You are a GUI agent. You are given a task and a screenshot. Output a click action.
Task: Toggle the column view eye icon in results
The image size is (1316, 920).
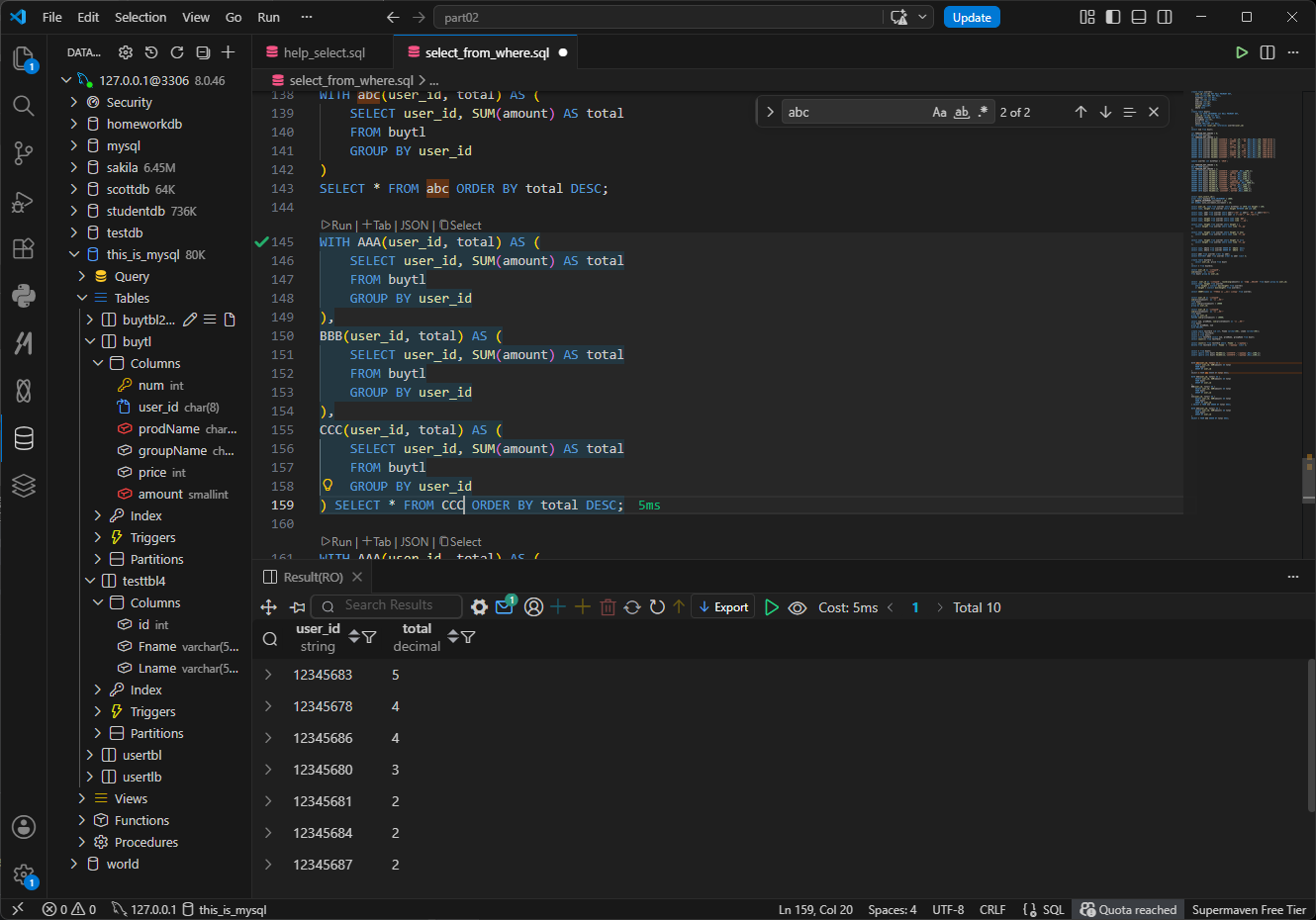[x=798, y=607]
